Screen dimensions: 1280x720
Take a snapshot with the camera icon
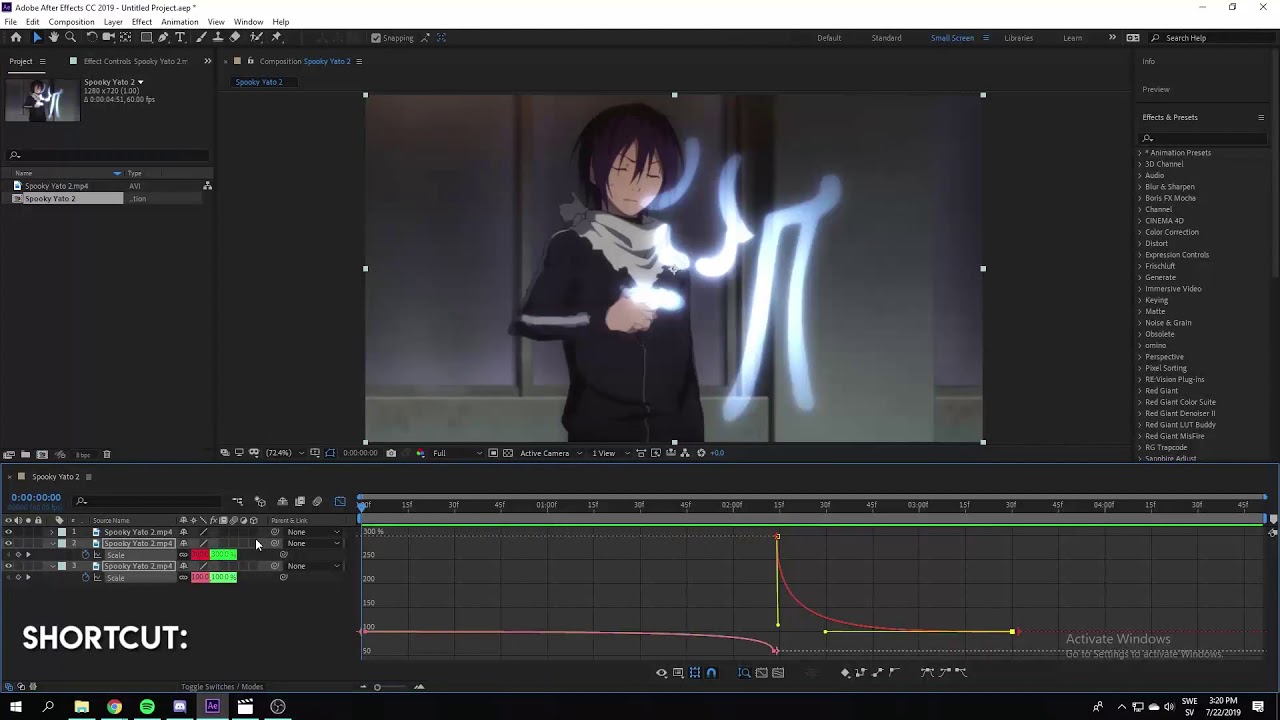(391, 453)
